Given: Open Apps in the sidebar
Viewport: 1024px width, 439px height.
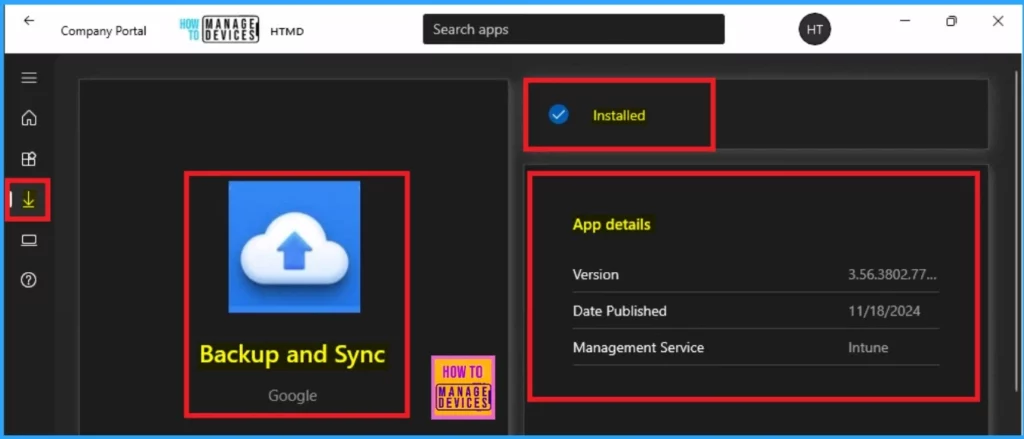Looking at the screenshot, I should click(29, 159).
